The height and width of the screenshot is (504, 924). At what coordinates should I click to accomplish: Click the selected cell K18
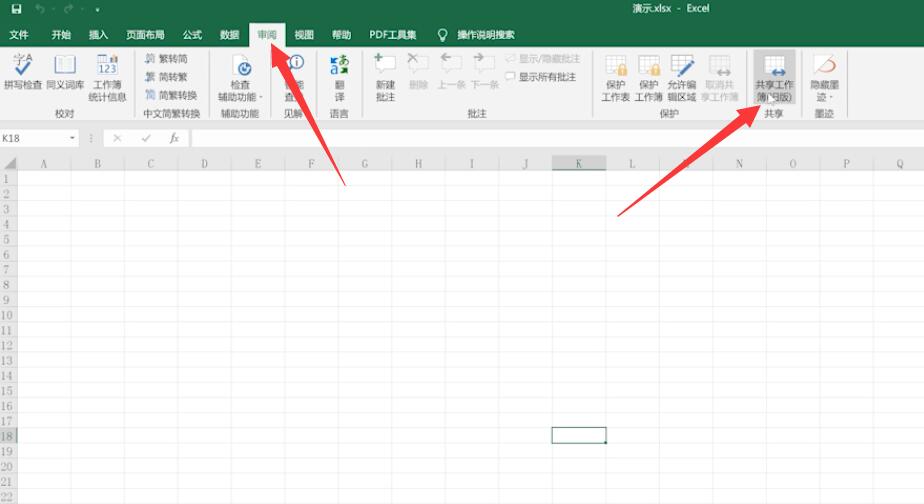[x=579, y=436]
